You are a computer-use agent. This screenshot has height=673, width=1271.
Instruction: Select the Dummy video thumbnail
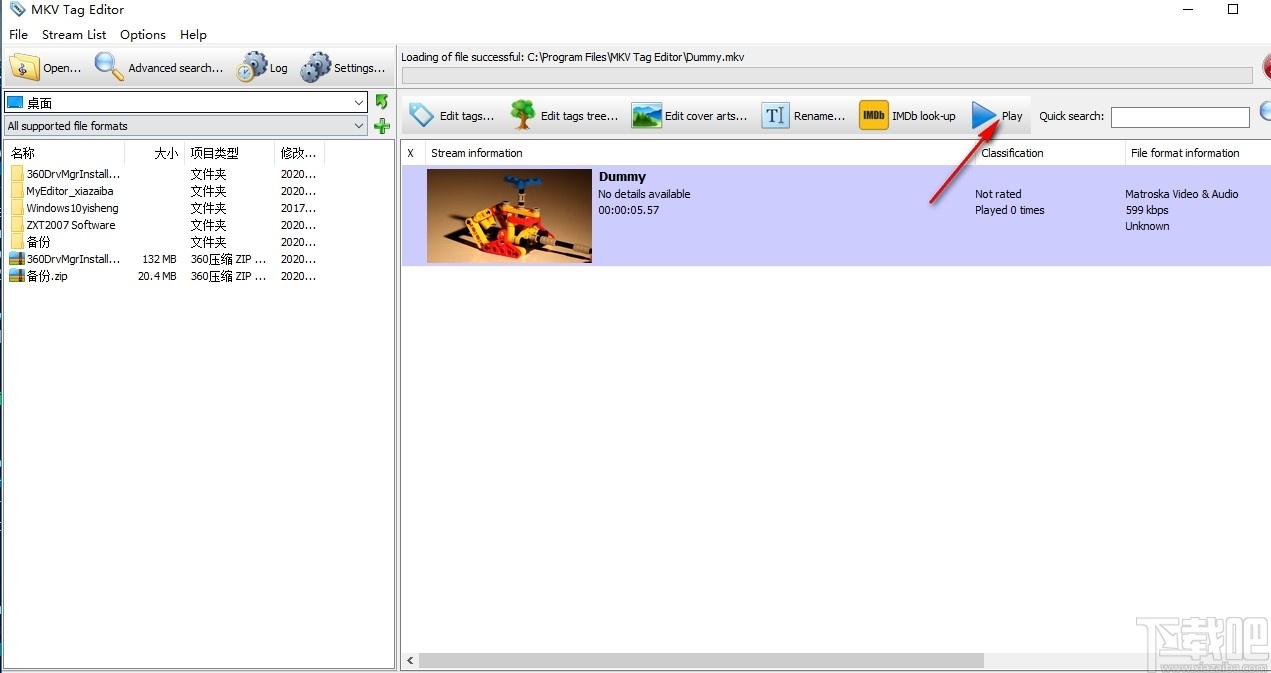coord(509,216)
